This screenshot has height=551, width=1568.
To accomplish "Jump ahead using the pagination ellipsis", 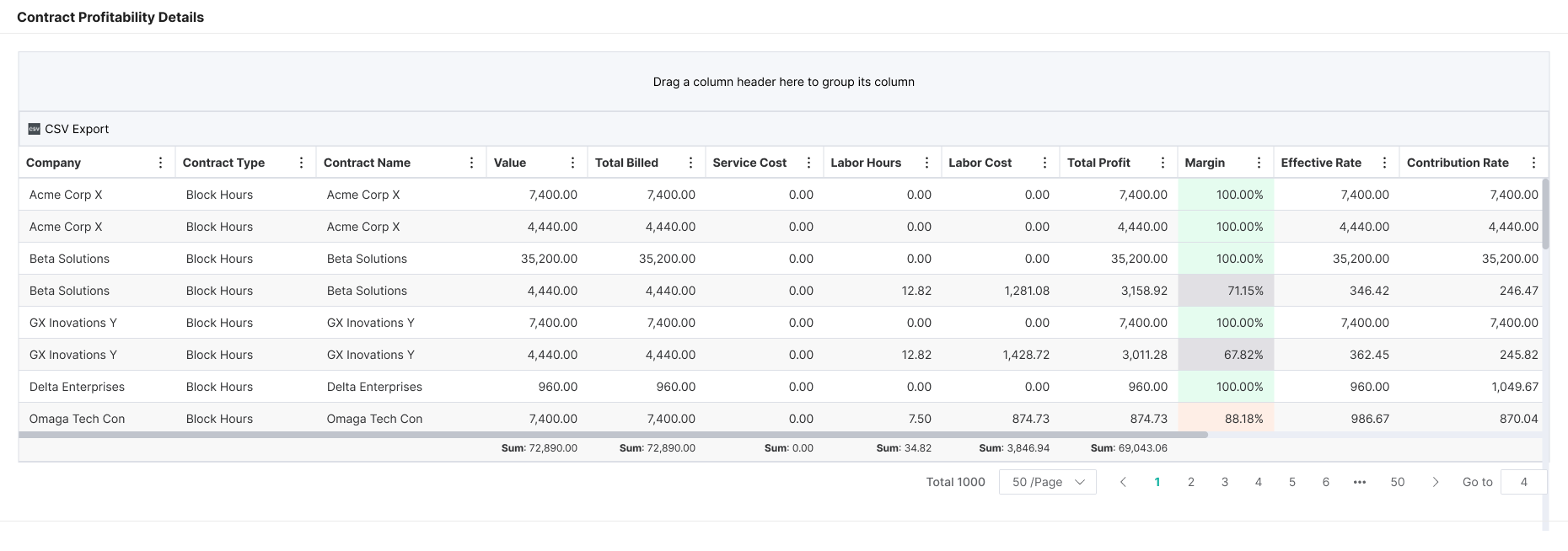I will tap(1360, 482).
